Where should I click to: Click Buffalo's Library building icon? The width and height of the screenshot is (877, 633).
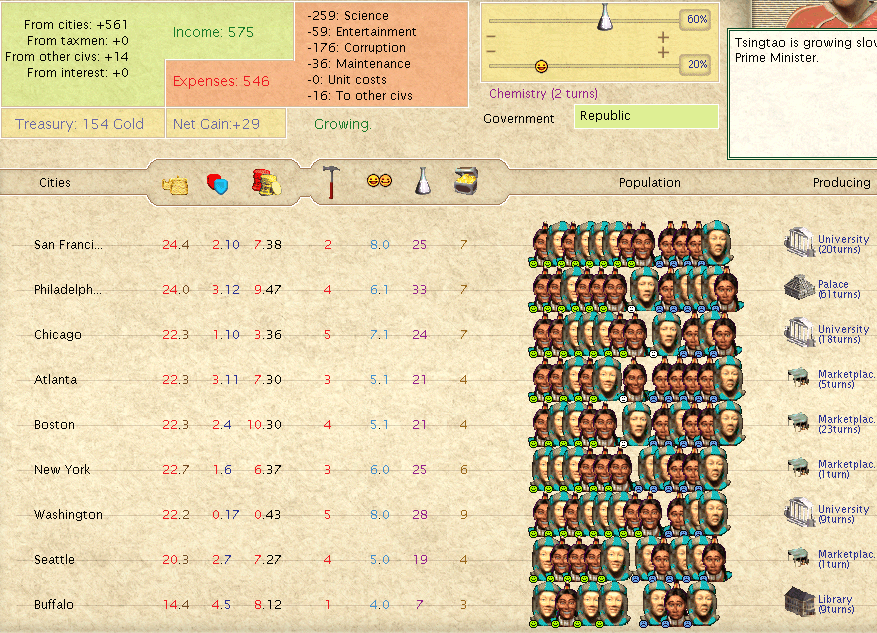pyautogui.click(x=799, y=602)
